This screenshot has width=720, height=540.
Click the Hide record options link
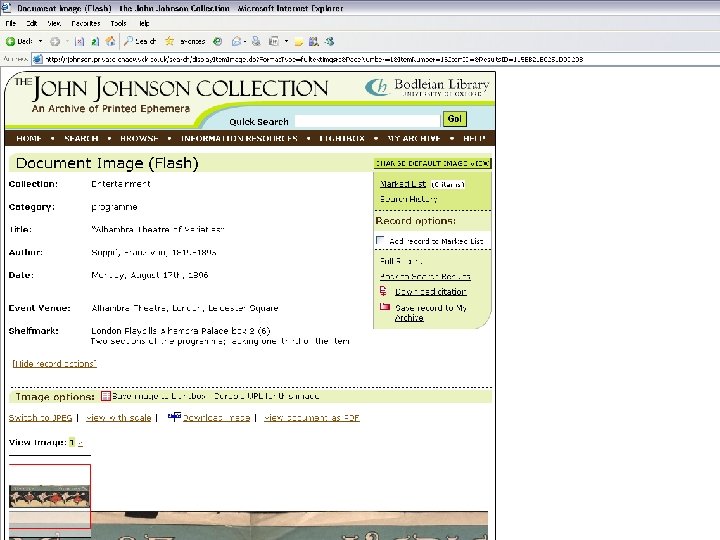point(54,364)
